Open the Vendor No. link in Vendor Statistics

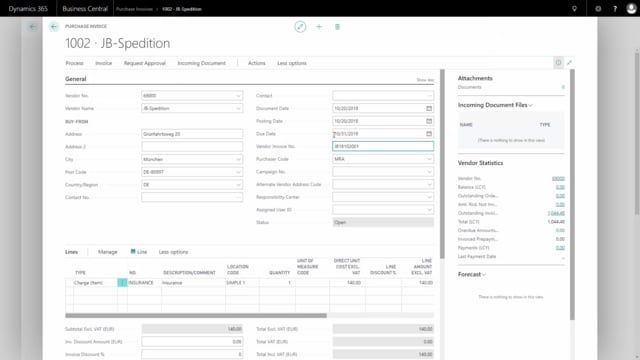tap(558, 178)
